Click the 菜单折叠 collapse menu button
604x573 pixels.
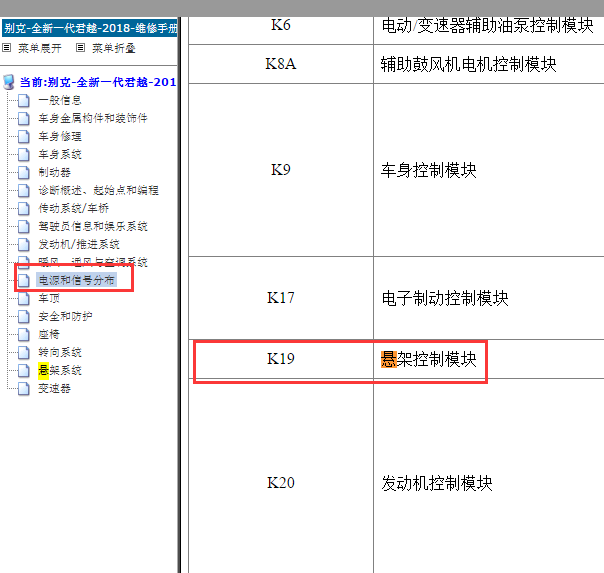tap(114, 48)
